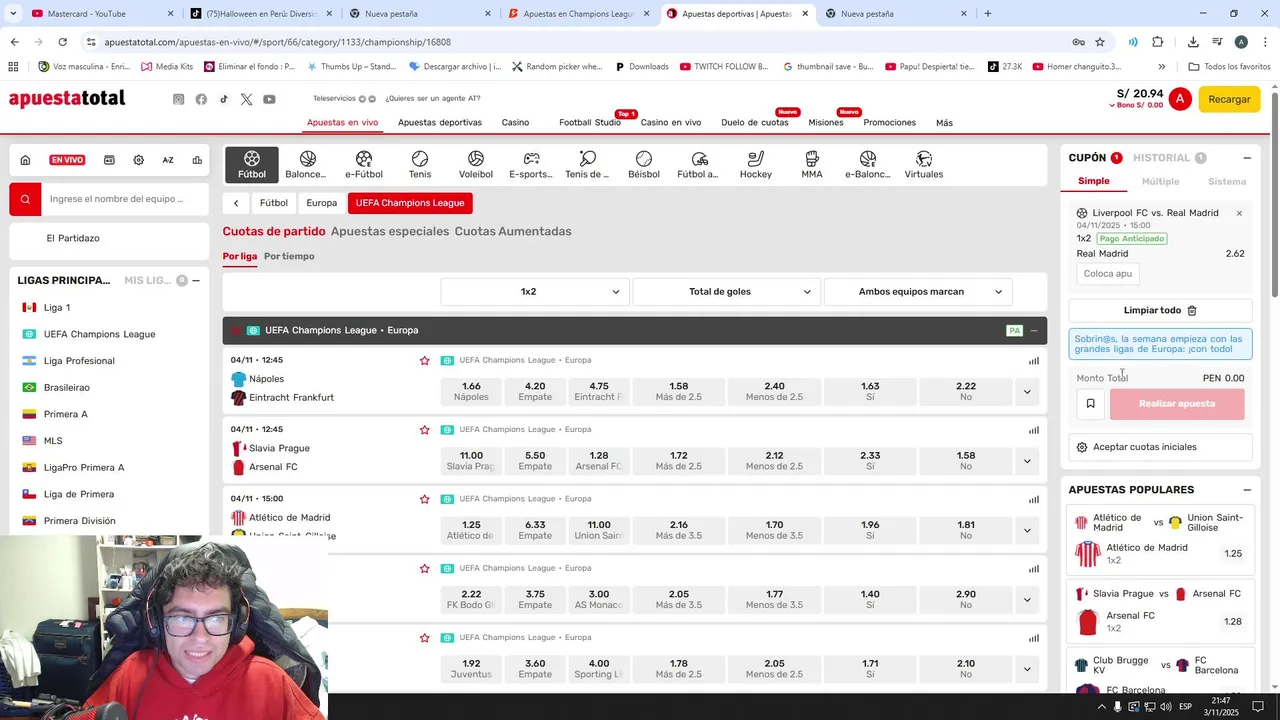Click Limpiar todo in the coupon
1280x720 pixels.
[1160, 311]
